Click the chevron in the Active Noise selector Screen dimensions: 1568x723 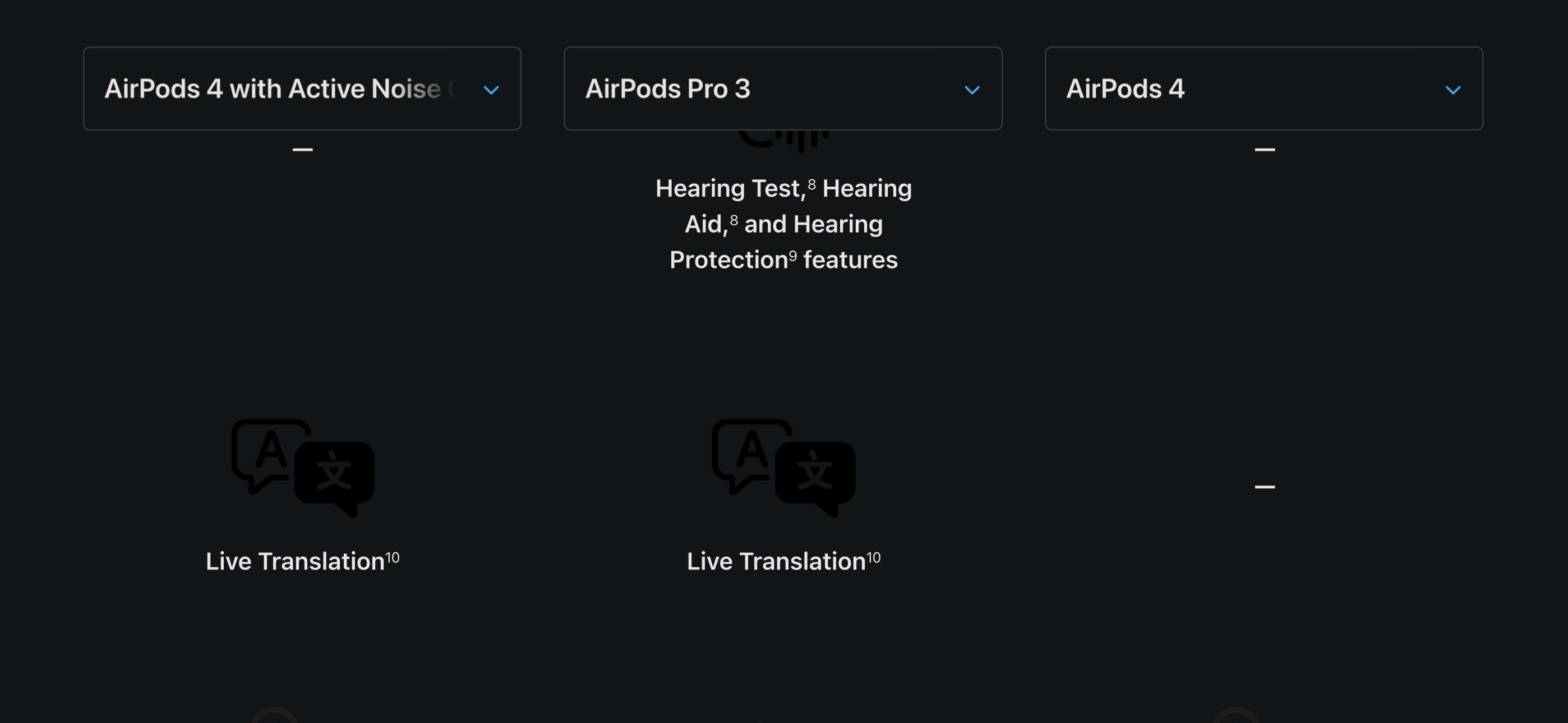[x=491, y=90]
